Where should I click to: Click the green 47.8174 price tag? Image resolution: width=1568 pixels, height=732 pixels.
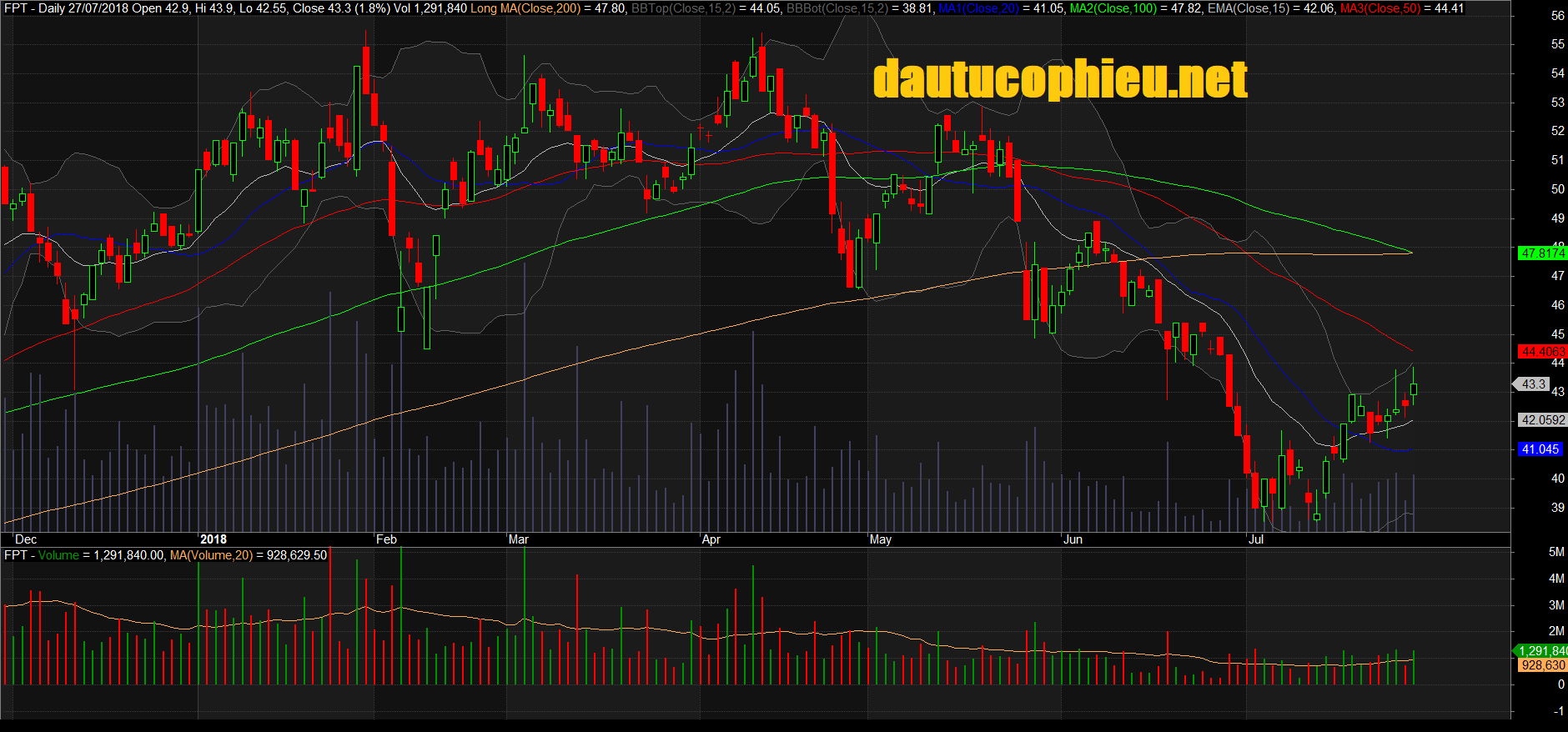(x=1541, y=253)
